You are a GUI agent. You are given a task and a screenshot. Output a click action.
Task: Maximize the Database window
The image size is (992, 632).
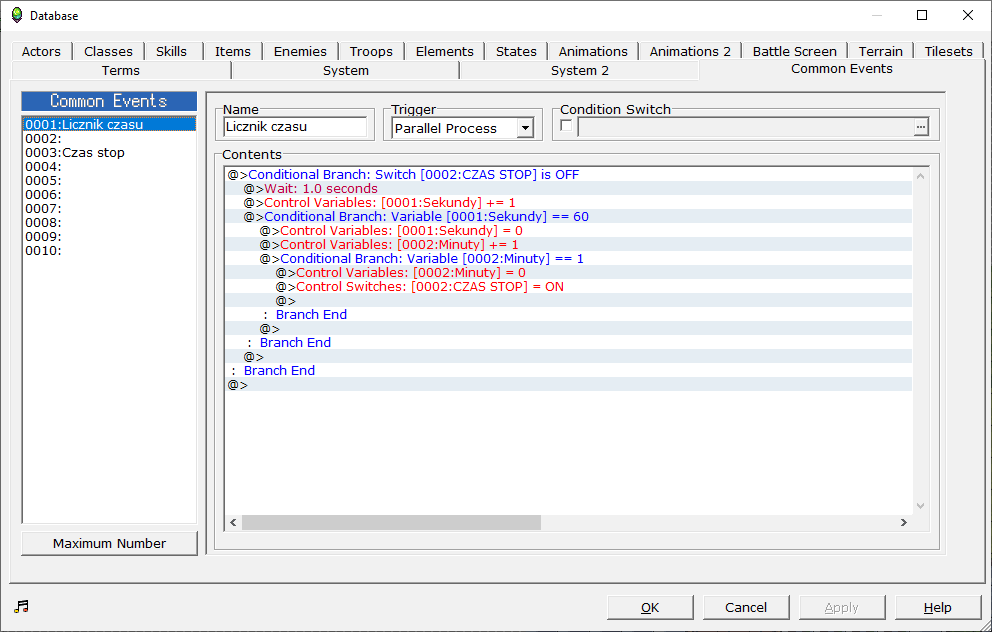(x=922, y=15)
